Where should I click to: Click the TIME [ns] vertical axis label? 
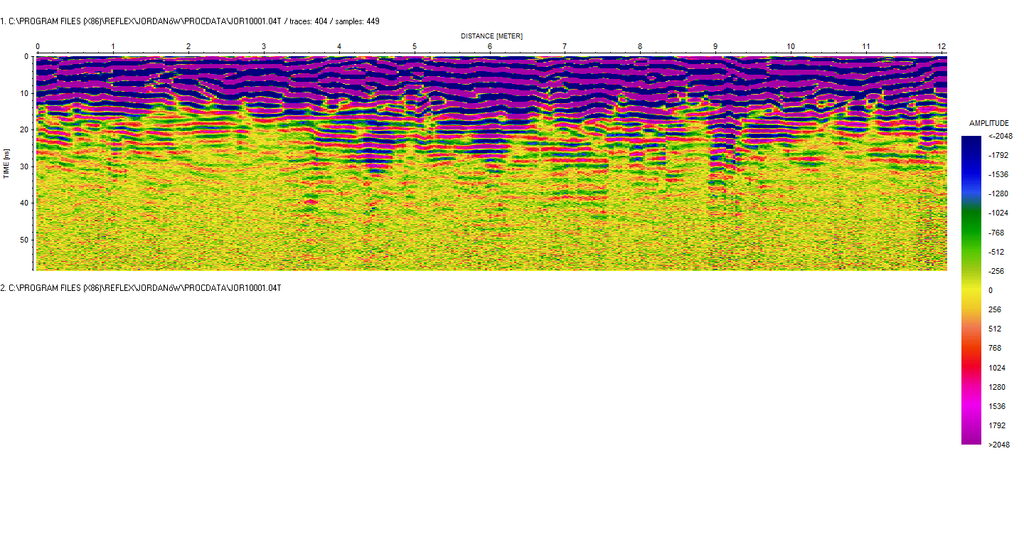click(7, 162)
